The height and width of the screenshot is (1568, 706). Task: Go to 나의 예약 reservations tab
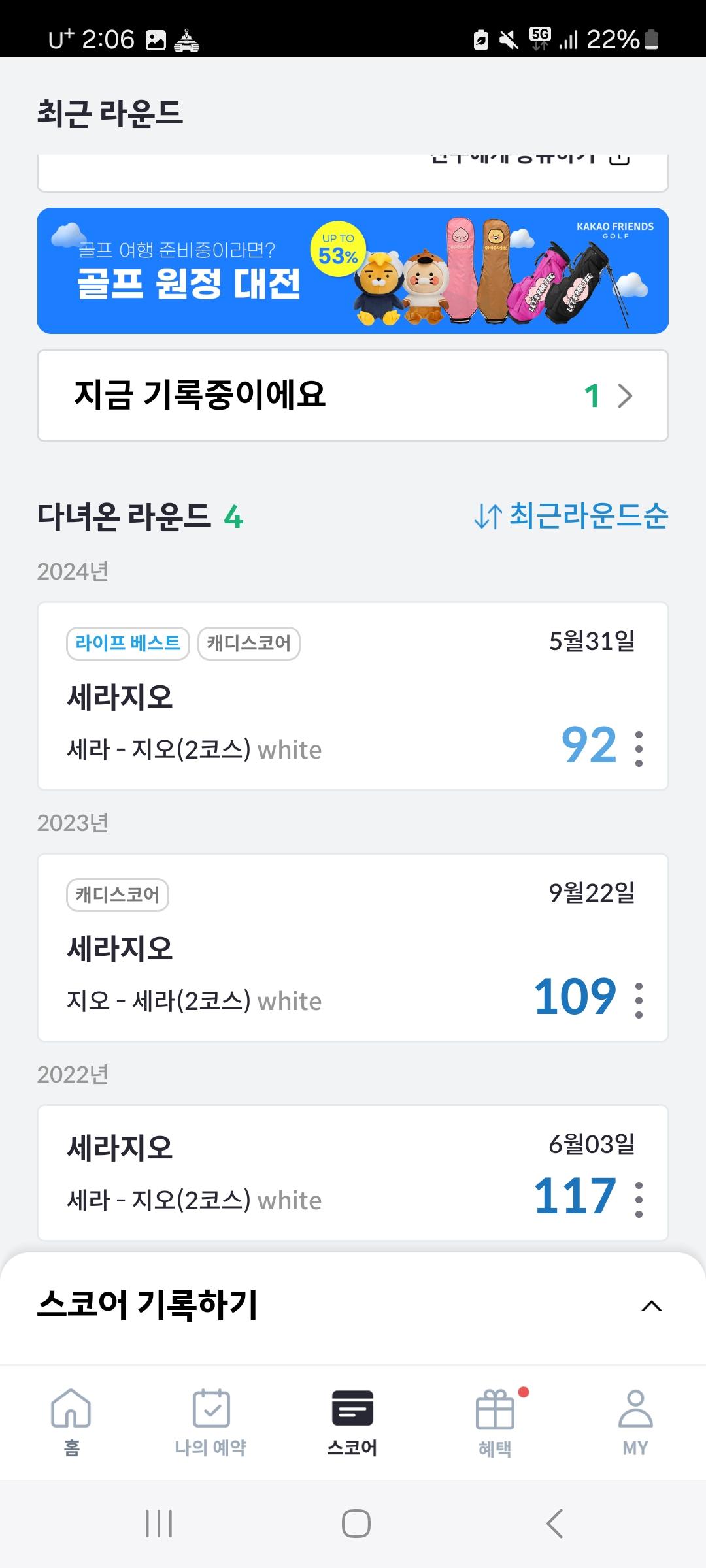click(x=210, y=1420)
